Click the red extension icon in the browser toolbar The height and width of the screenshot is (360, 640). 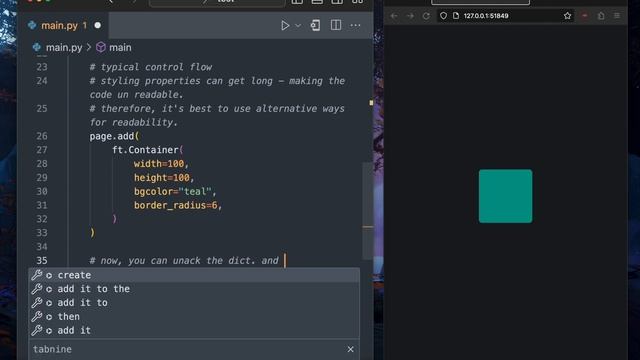coord(584,16)
